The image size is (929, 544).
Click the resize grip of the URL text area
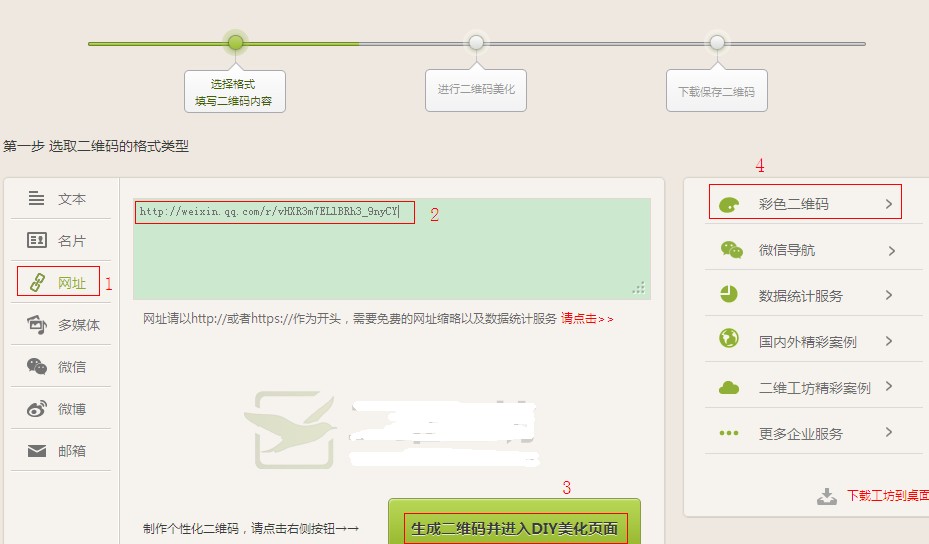coord(639,288)
